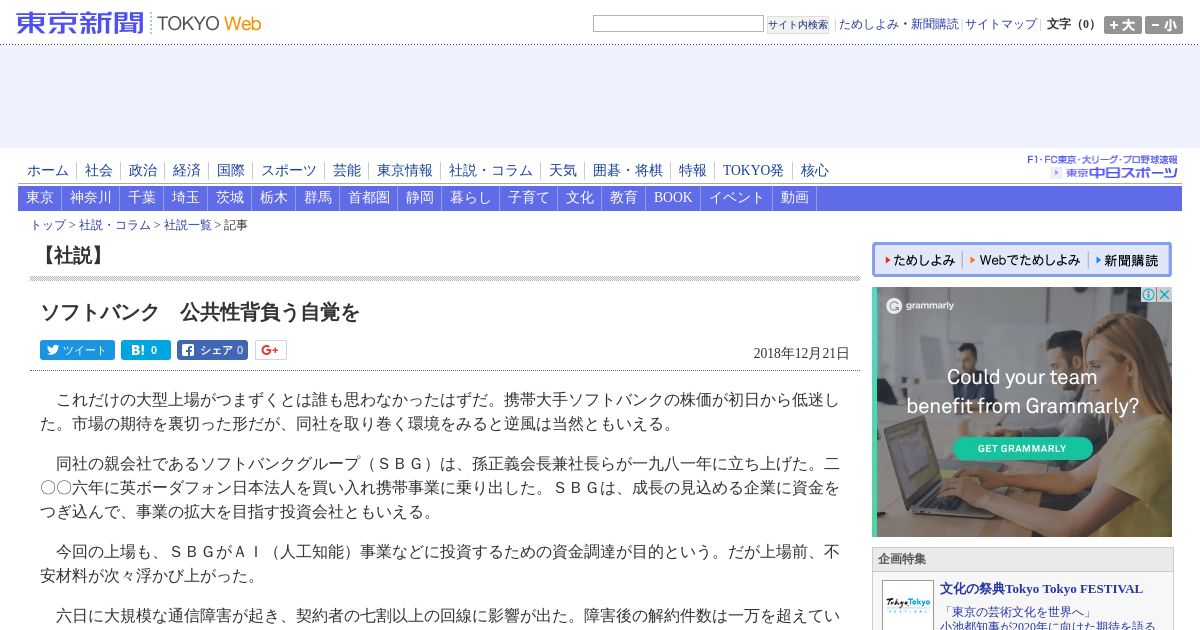Screen dimensions: 1200x630
Task: Select the 埼玉 regional tab
Action: coord(186,198)
